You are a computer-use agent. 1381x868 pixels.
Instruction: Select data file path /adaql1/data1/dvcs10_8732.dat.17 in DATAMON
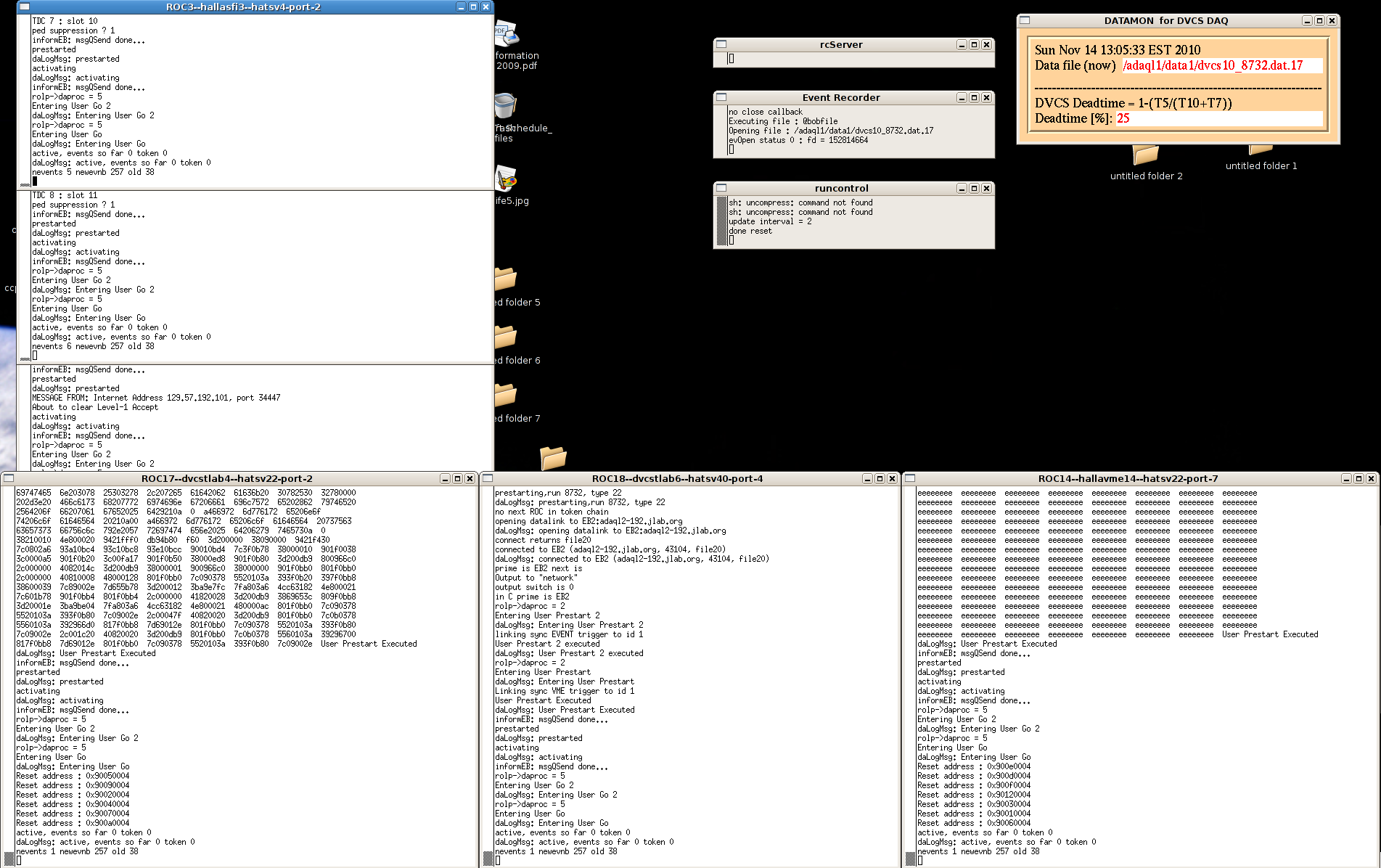[x=1213, y=65]
